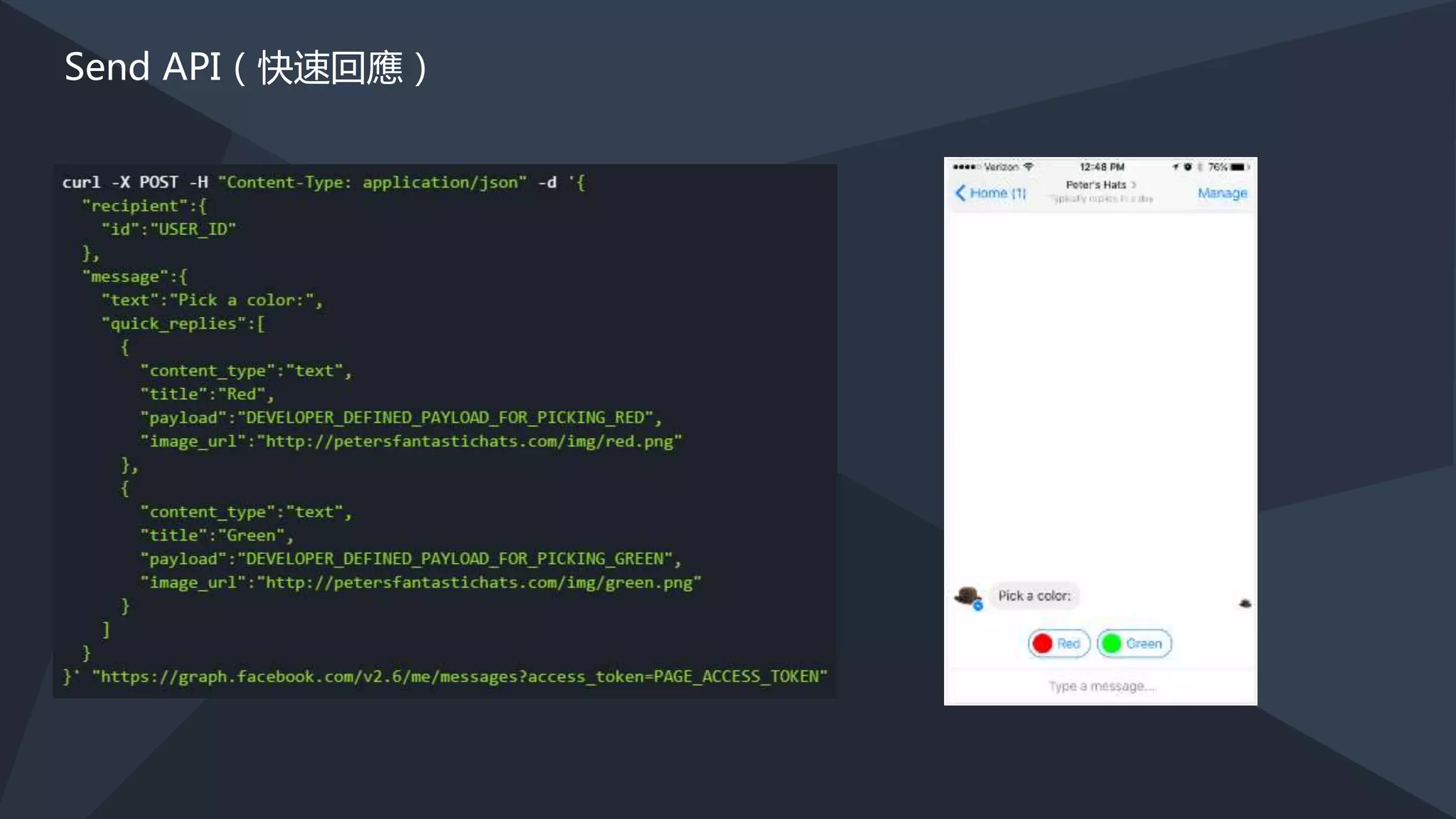This screenshot has width=1456, height=819.
Task: Click the "id":"USER_ID" line
Action: click(168, 230)
